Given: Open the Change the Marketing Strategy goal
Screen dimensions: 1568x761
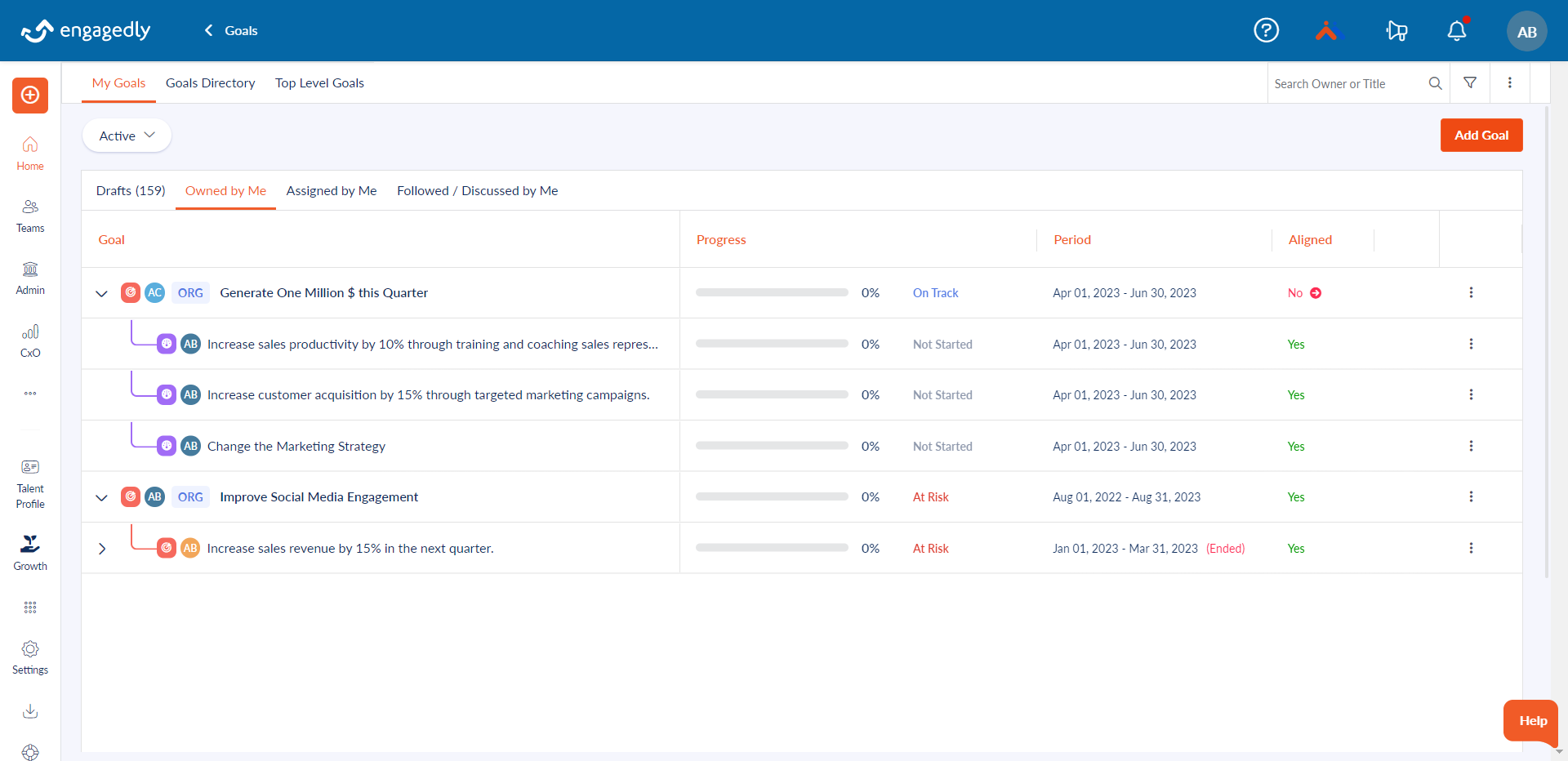Looking at the screenshot, I should pos(296,446).
